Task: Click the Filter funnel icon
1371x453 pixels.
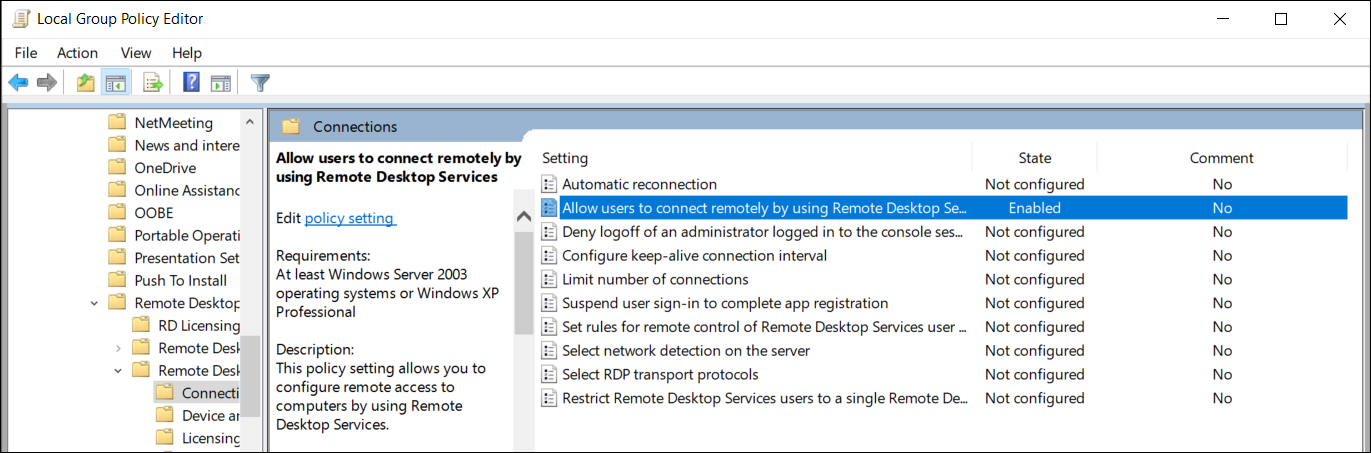Action: point(260,83)
